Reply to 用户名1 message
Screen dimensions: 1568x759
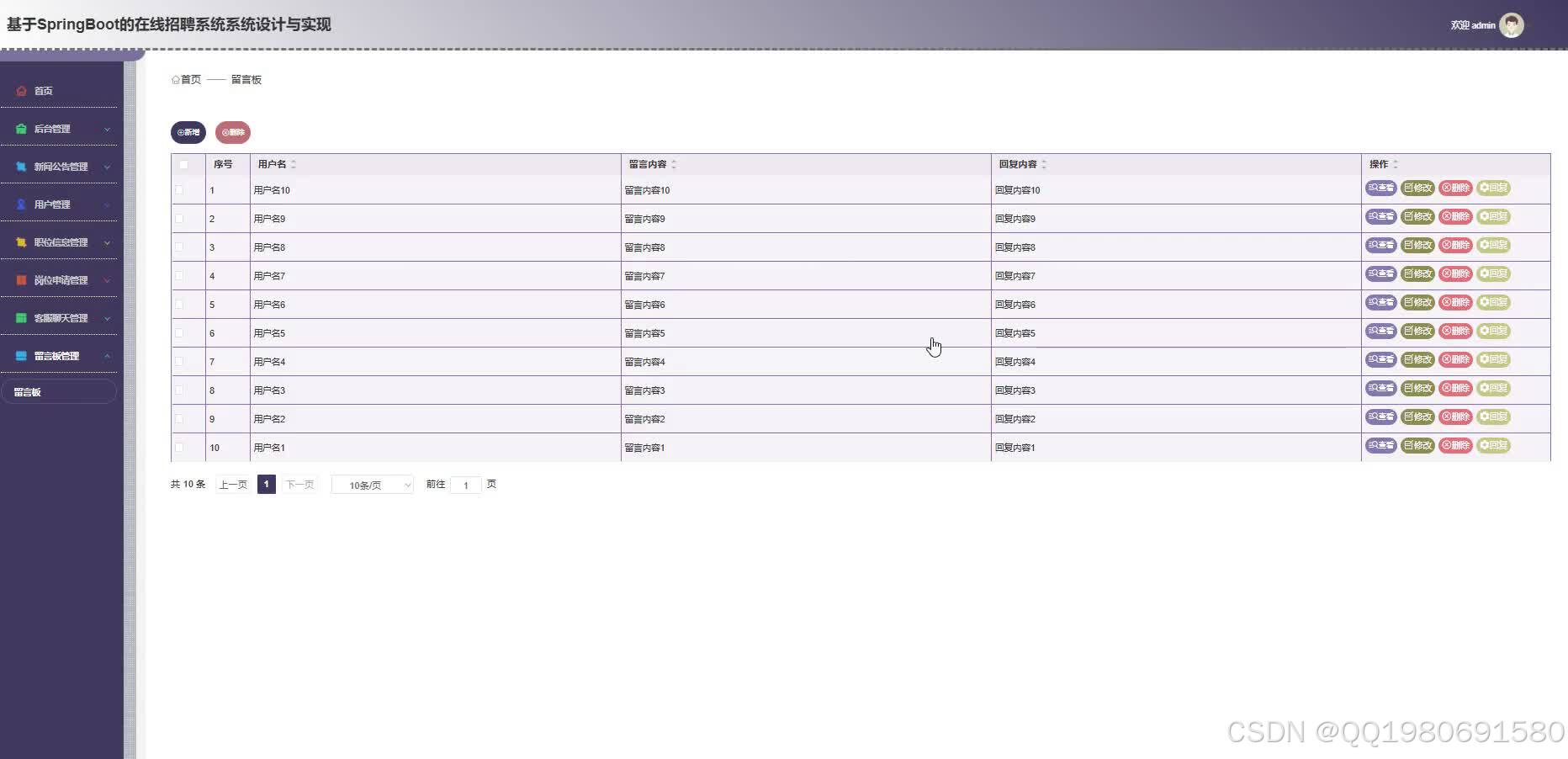[1493, 445]
